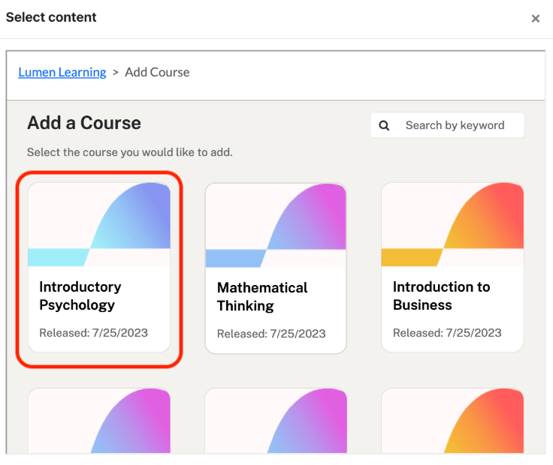Click Add Course breadcrumb text
This screenshot has height=465, width=553.
pos(157,72)
